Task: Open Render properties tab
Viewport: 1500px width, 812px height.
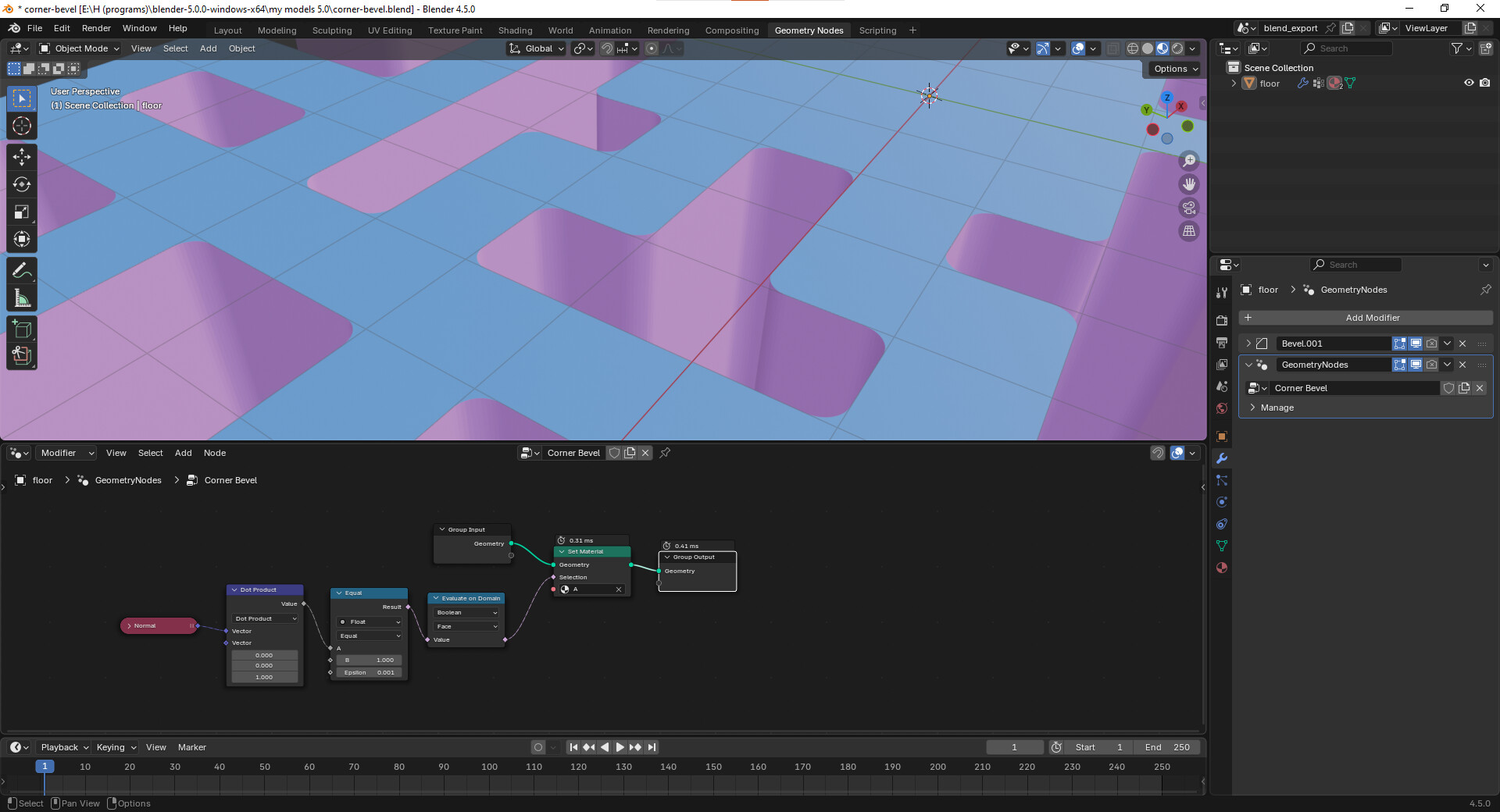Action: 1222,320
